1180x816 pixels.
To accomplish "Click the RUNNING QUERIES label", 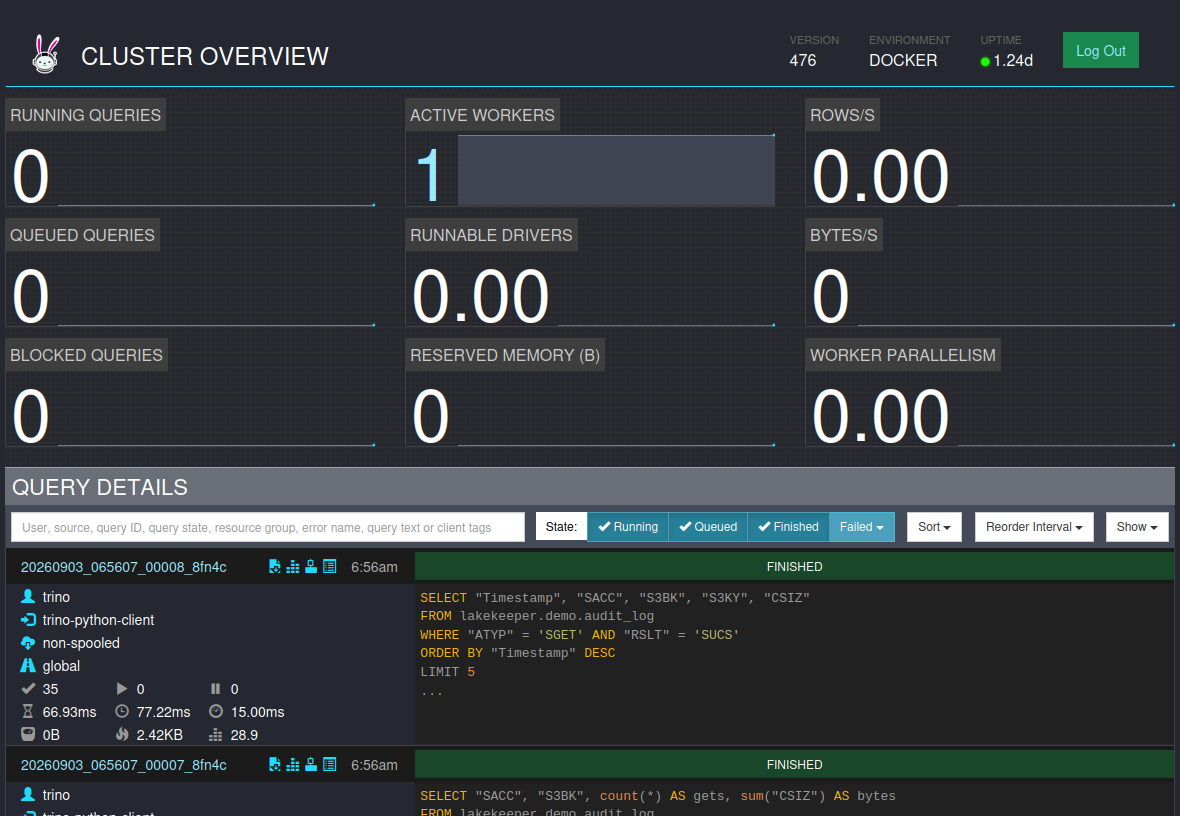I will (x=86, y=115).
